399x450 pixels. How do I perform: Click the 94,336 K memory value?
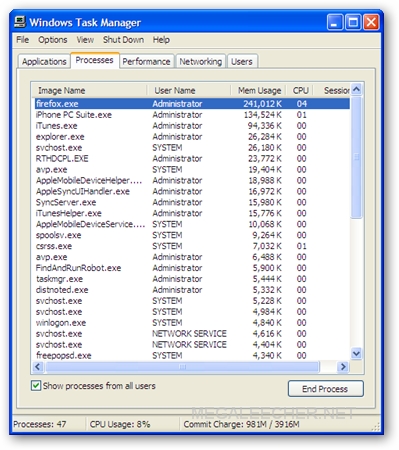[x=265, y=126]
